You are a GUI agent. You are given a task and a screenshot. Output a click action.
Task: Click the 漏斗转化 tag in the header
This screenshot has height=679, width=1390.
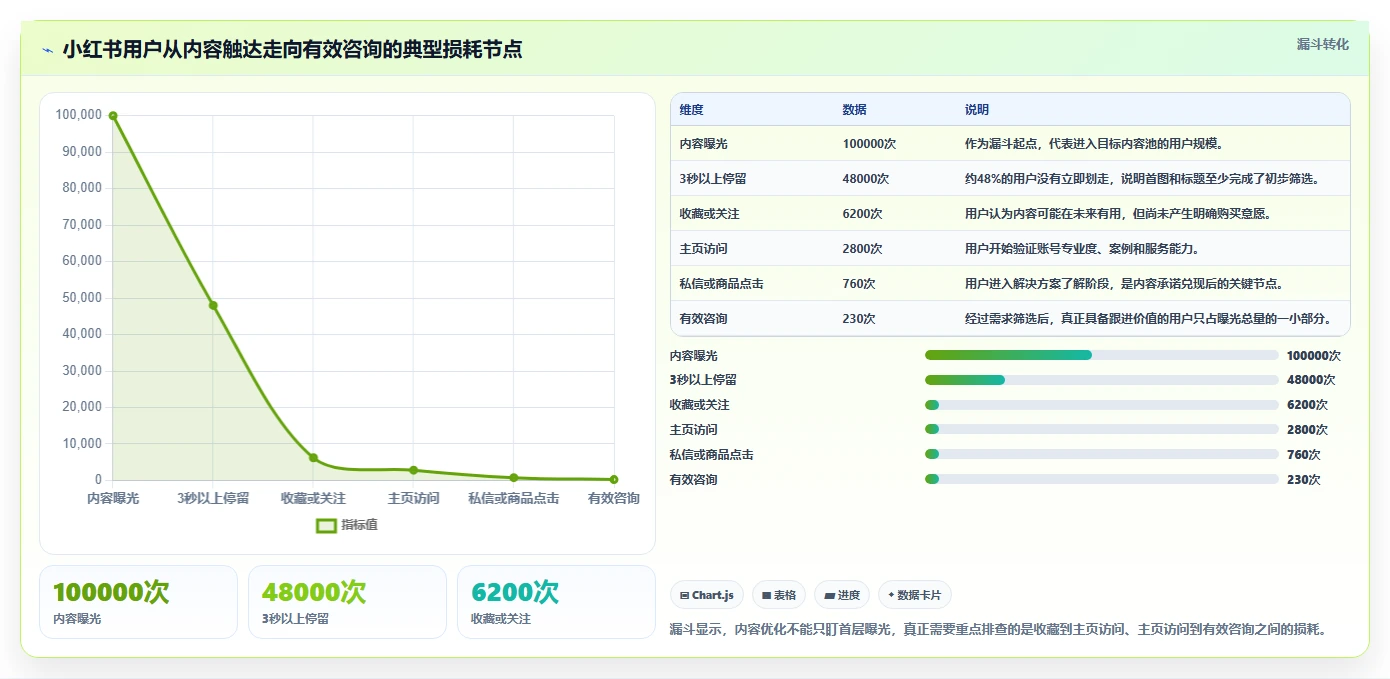tap(1322, 45)
